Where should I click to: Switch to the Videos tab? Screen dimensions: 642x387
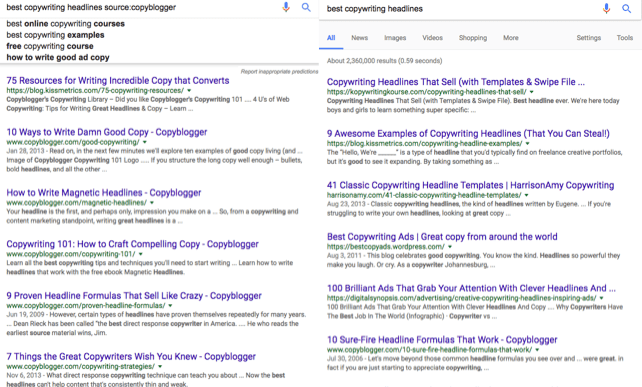coord(432,38)
